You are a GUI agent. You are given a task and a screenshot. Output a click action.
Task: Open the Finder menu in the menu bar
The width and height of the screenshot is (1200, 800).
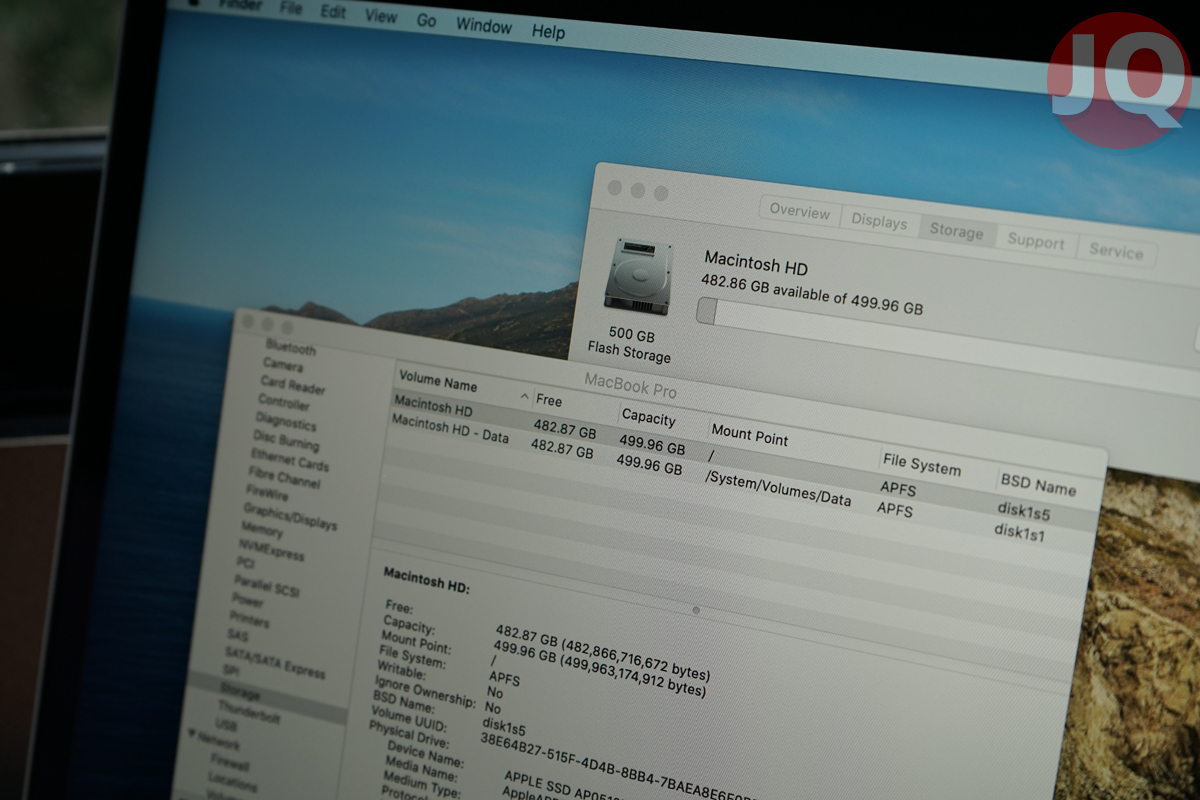point(242,3)
